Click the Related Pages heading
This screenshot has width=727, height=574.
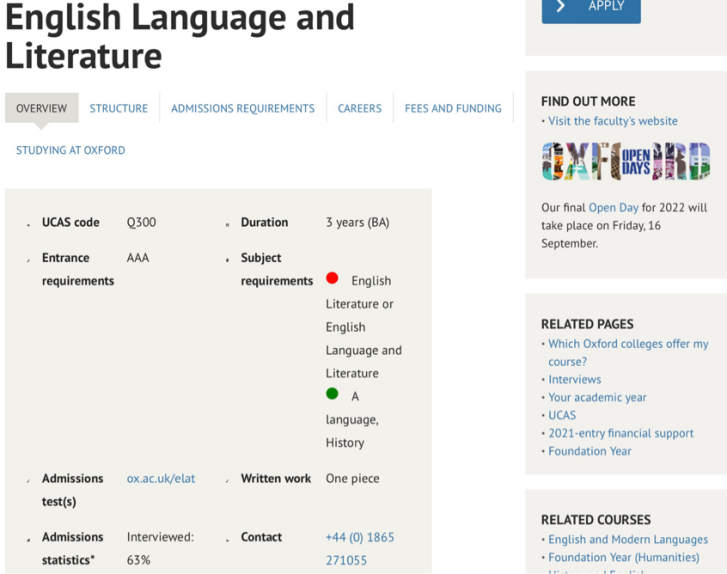(x=587, y=324)
